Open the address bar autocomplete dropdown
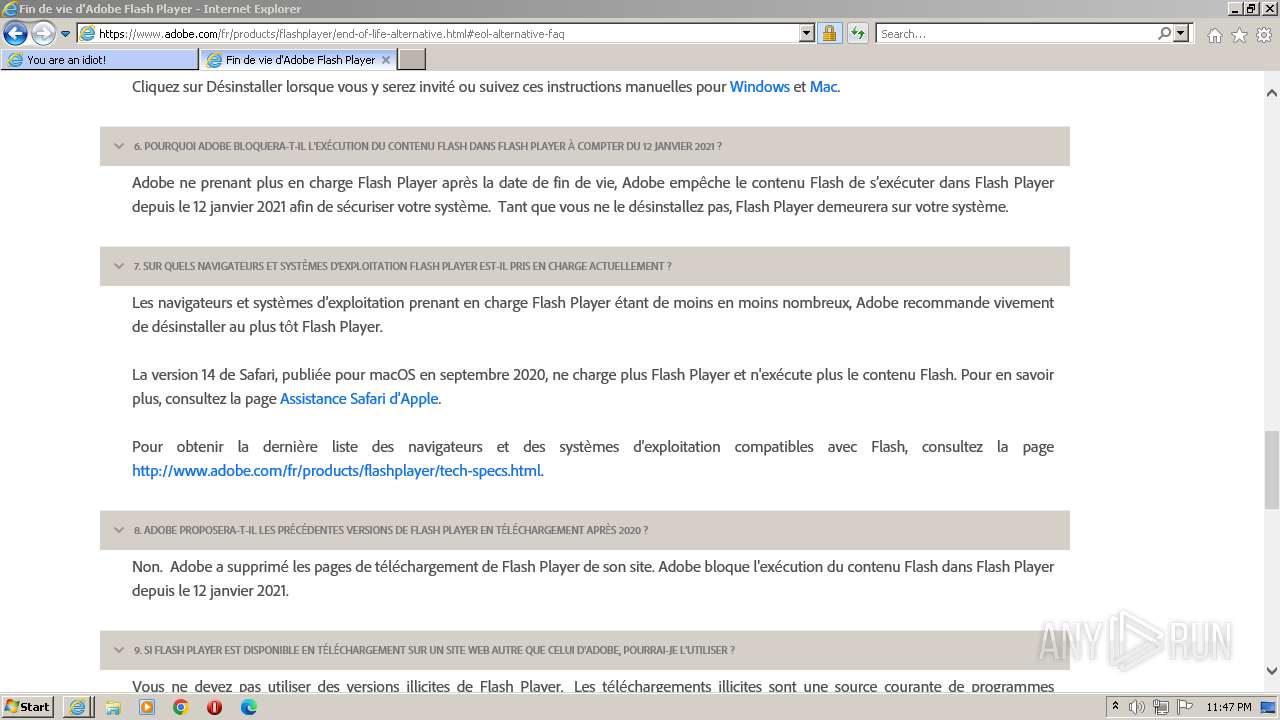This screenshot has width=1280, height=720. tap(807, 33)
